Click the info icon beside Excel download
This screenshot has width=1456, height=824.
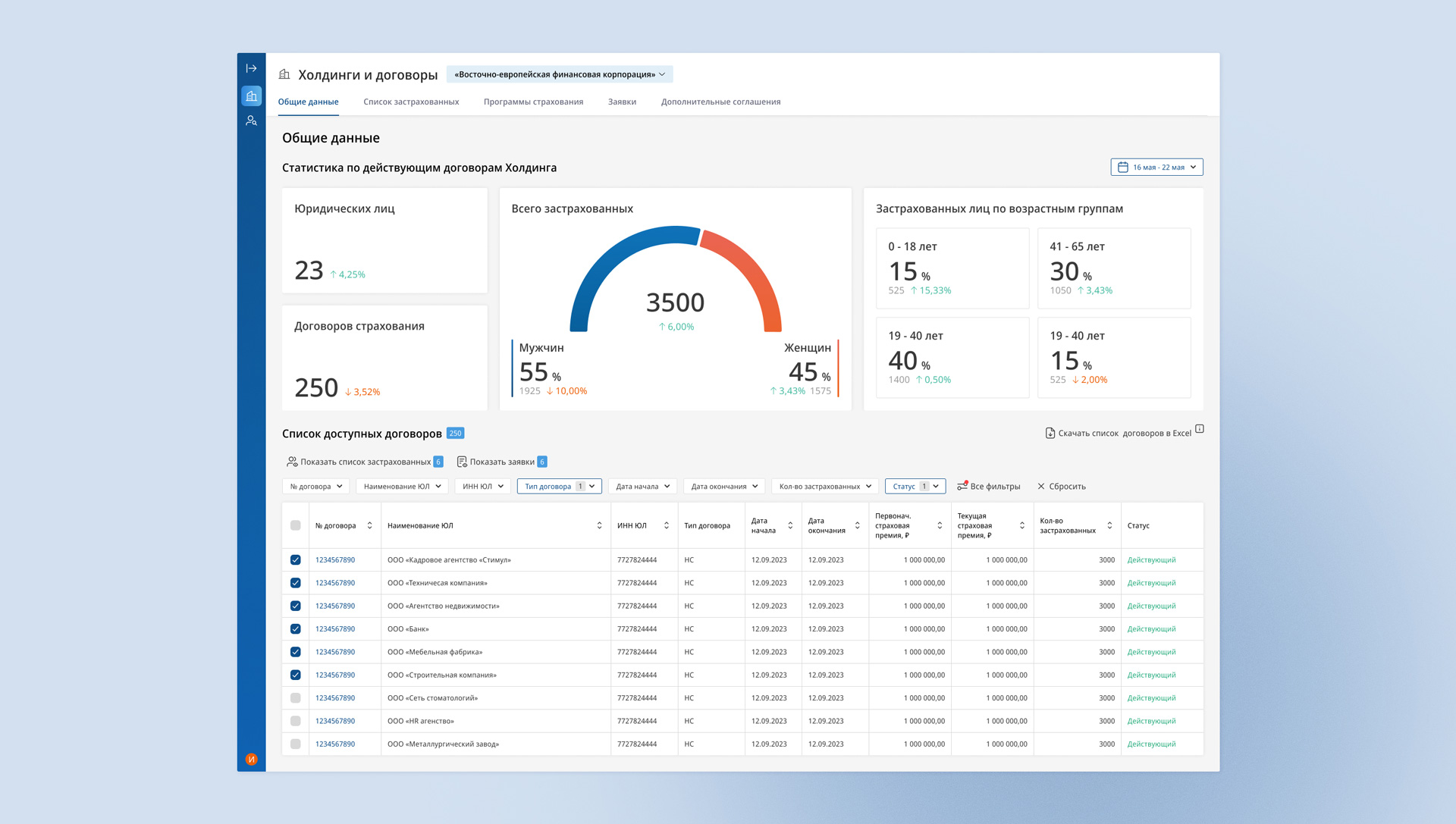coord(1200,429)
